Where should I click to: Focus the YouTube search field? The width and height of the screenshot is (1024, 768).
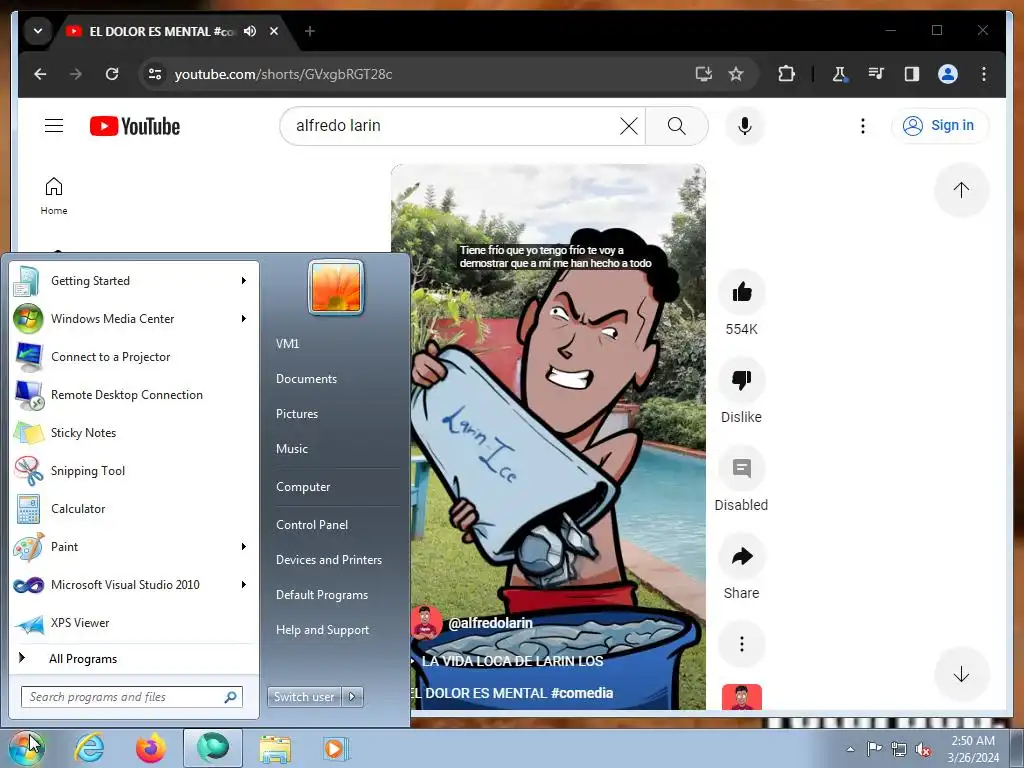click(454, 125)
